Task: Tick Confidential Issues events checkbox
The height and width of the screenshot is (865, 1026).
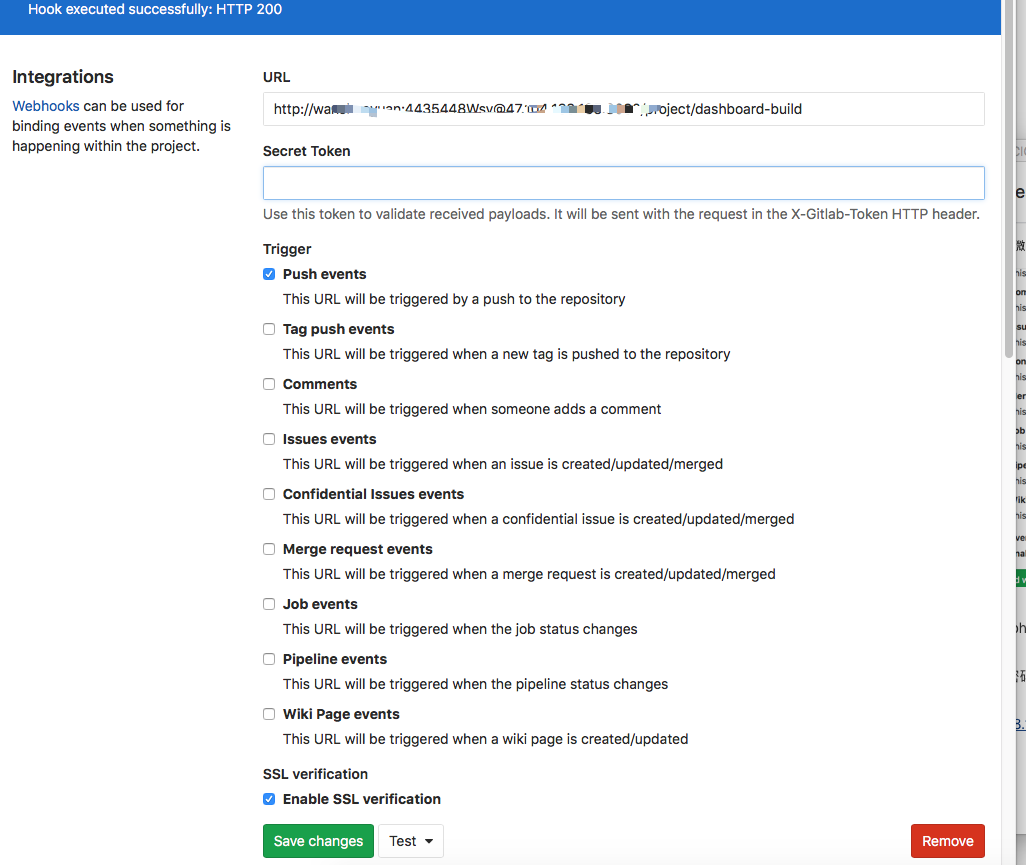Action: point(269,494)
